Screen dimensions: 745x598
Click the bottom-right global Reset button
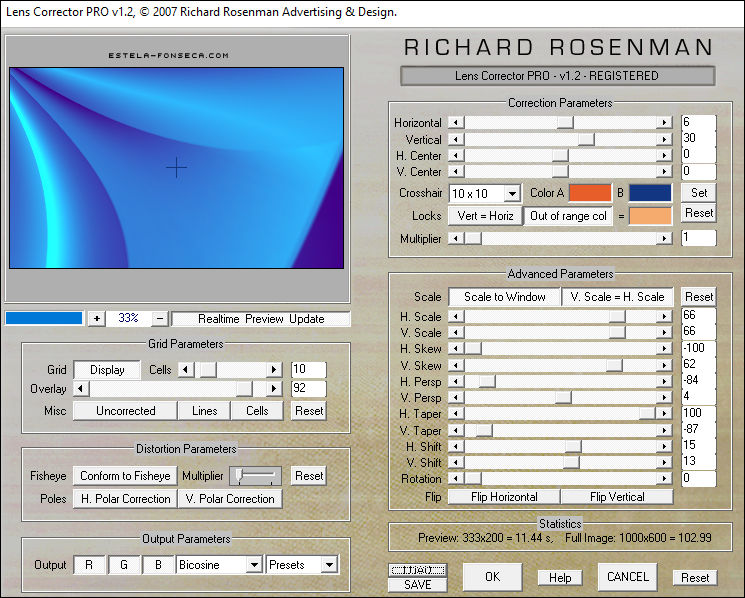pos(695,578)
